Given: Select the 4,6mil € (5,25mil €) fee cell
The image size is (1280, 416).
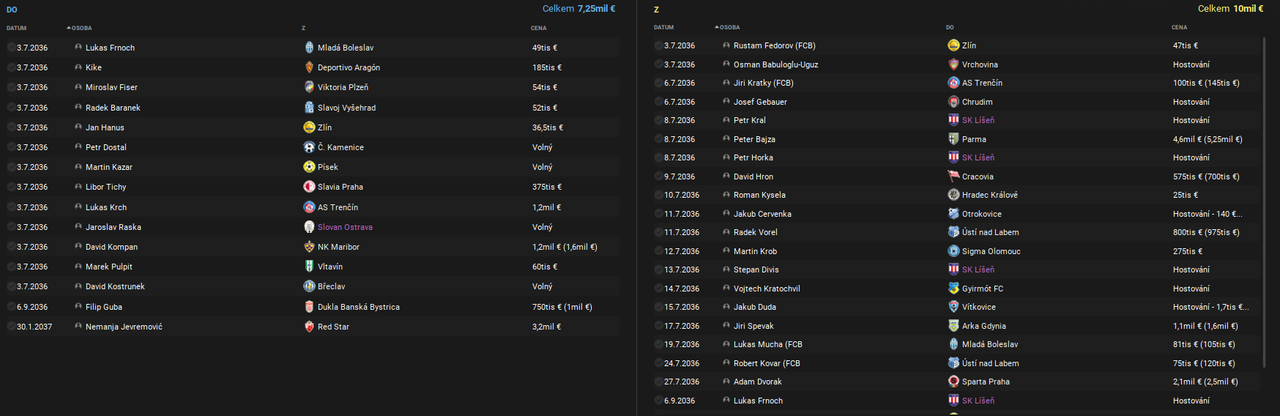Looking at the screenshot, I should [1206, 139].
